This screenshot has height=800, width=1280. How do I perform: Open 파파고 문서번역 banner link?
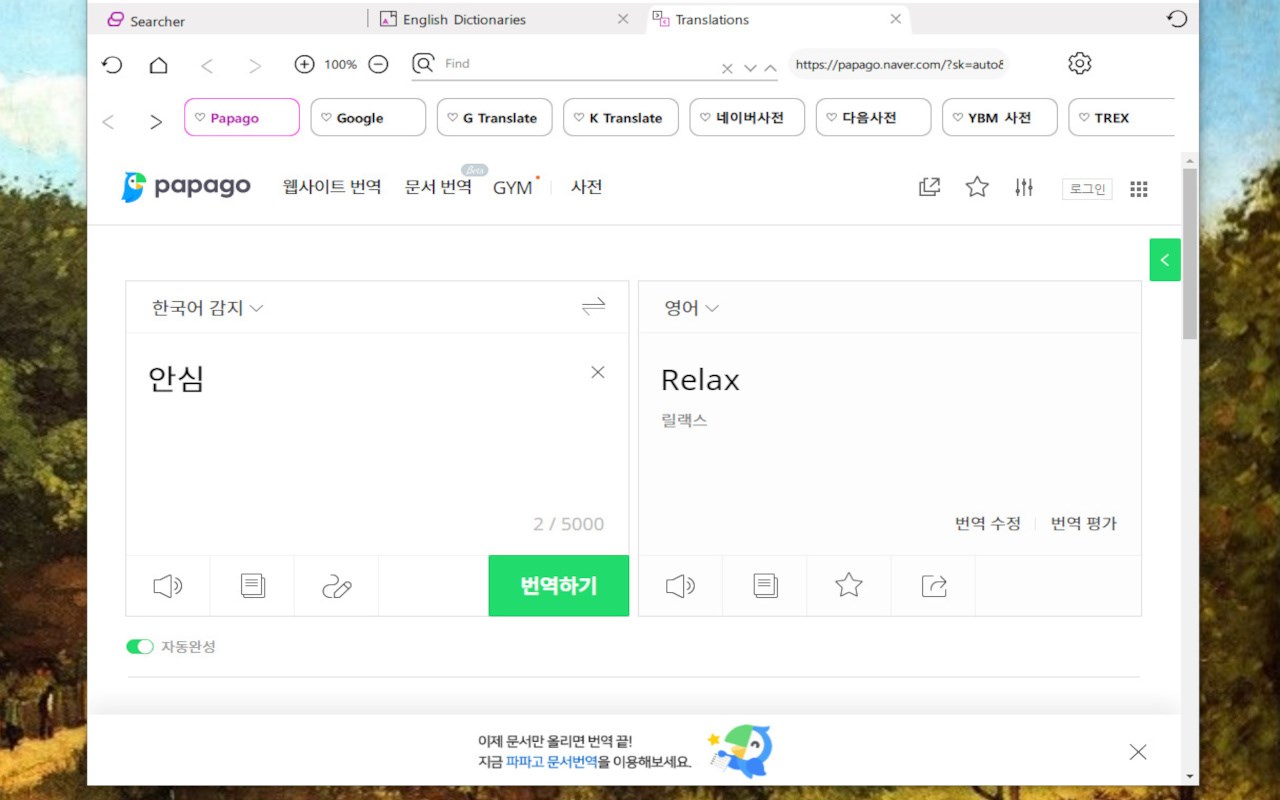[552, 762]
